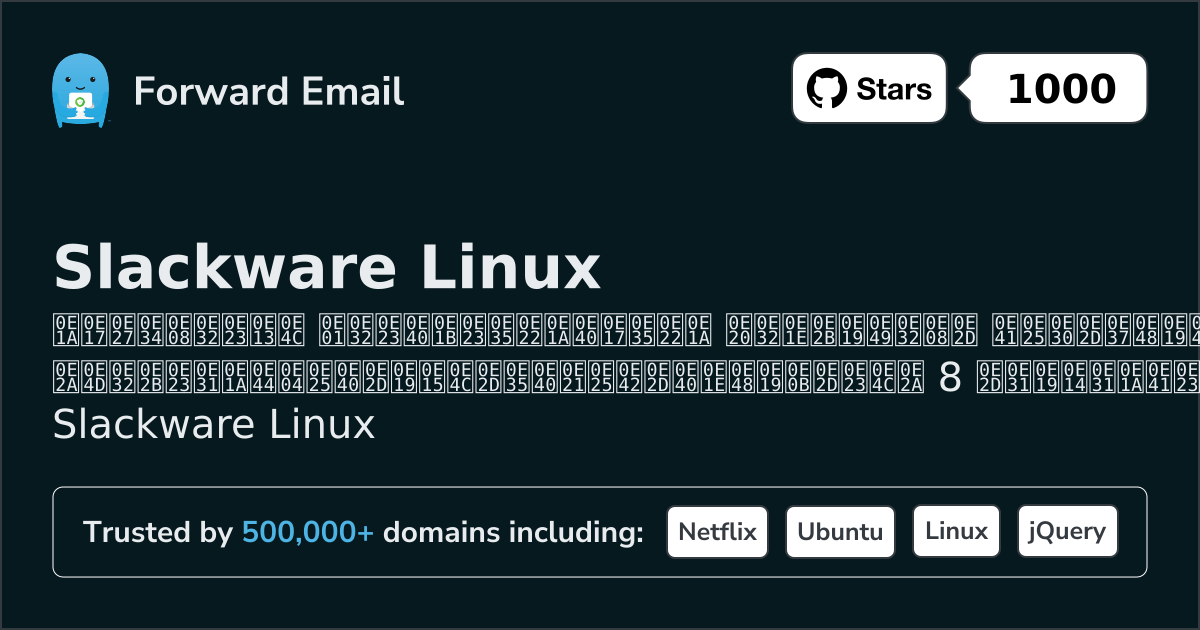
Task: Click Slackware Linux text in the description
Action: pyautogui.click(x=214, y=425)
